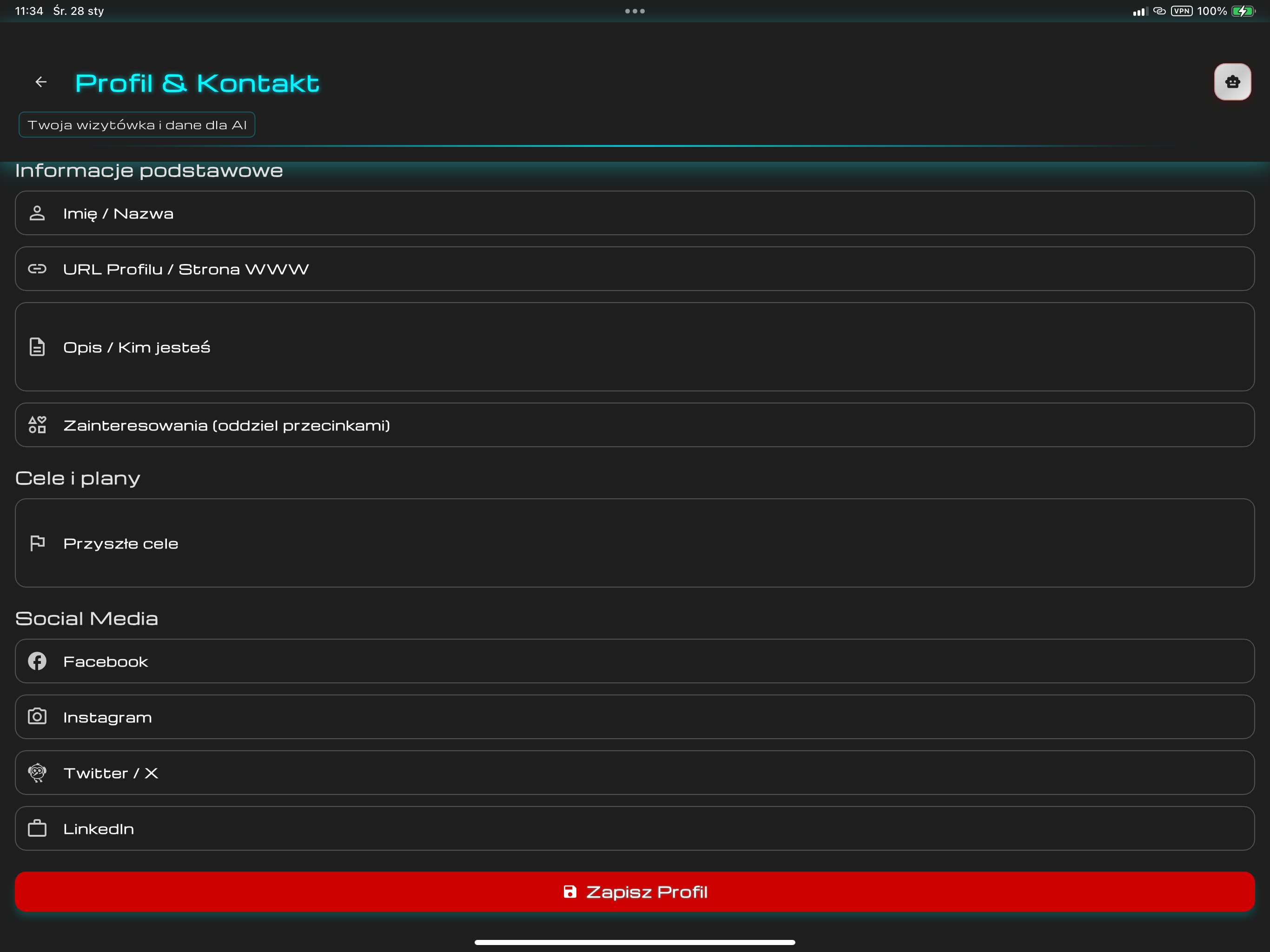The image size is (1270, 952).
Task: Tap the battery status icon
Action: [1244, 11]
